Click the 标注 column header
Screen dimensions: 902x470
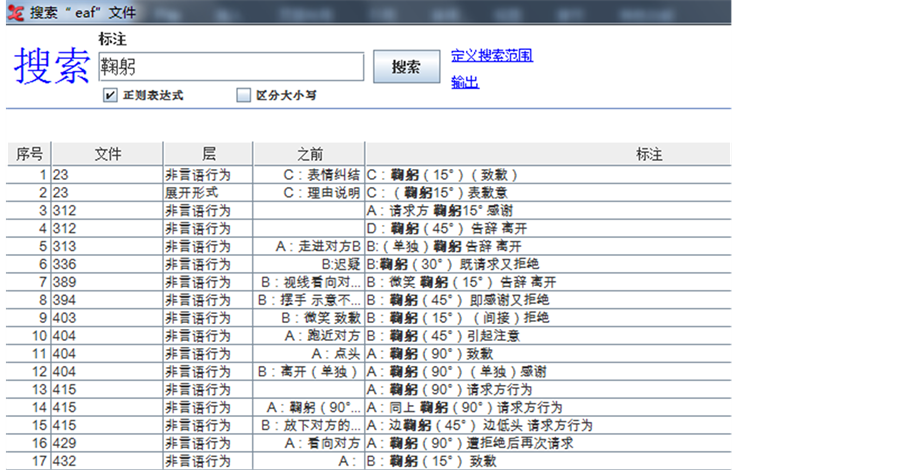[648, 154]
